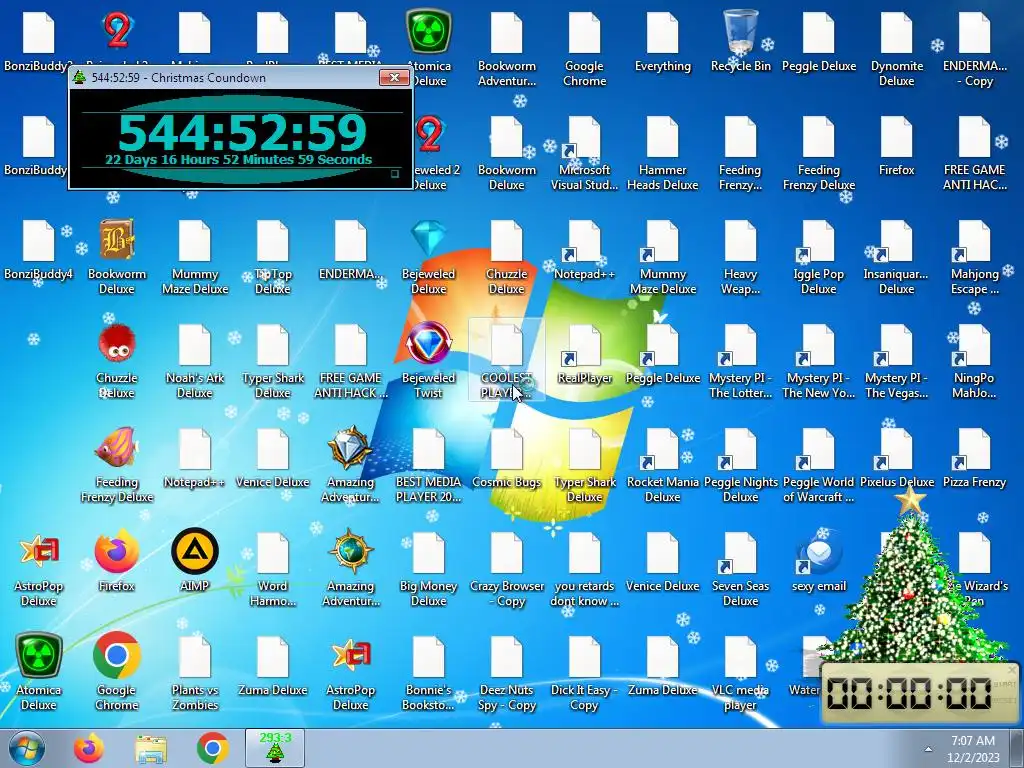The image size is (1024, 768).
Task: Show hidden system tray icons
Action: [x=928, y=749]
